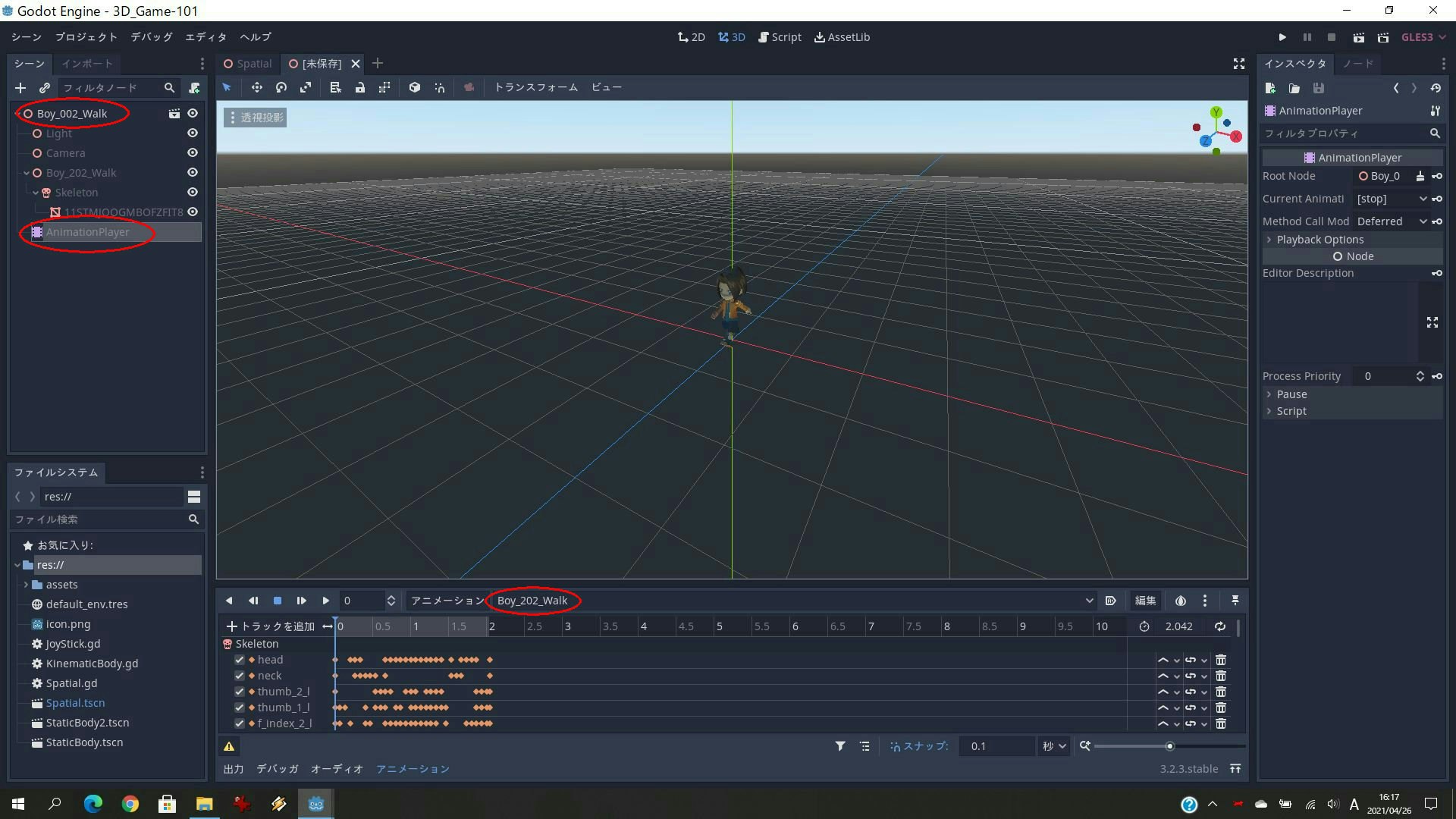Uncheck the neck track checkbox
Viewport: 1456px width, 819px height.
pyautogui.click(x=239, y=676)
